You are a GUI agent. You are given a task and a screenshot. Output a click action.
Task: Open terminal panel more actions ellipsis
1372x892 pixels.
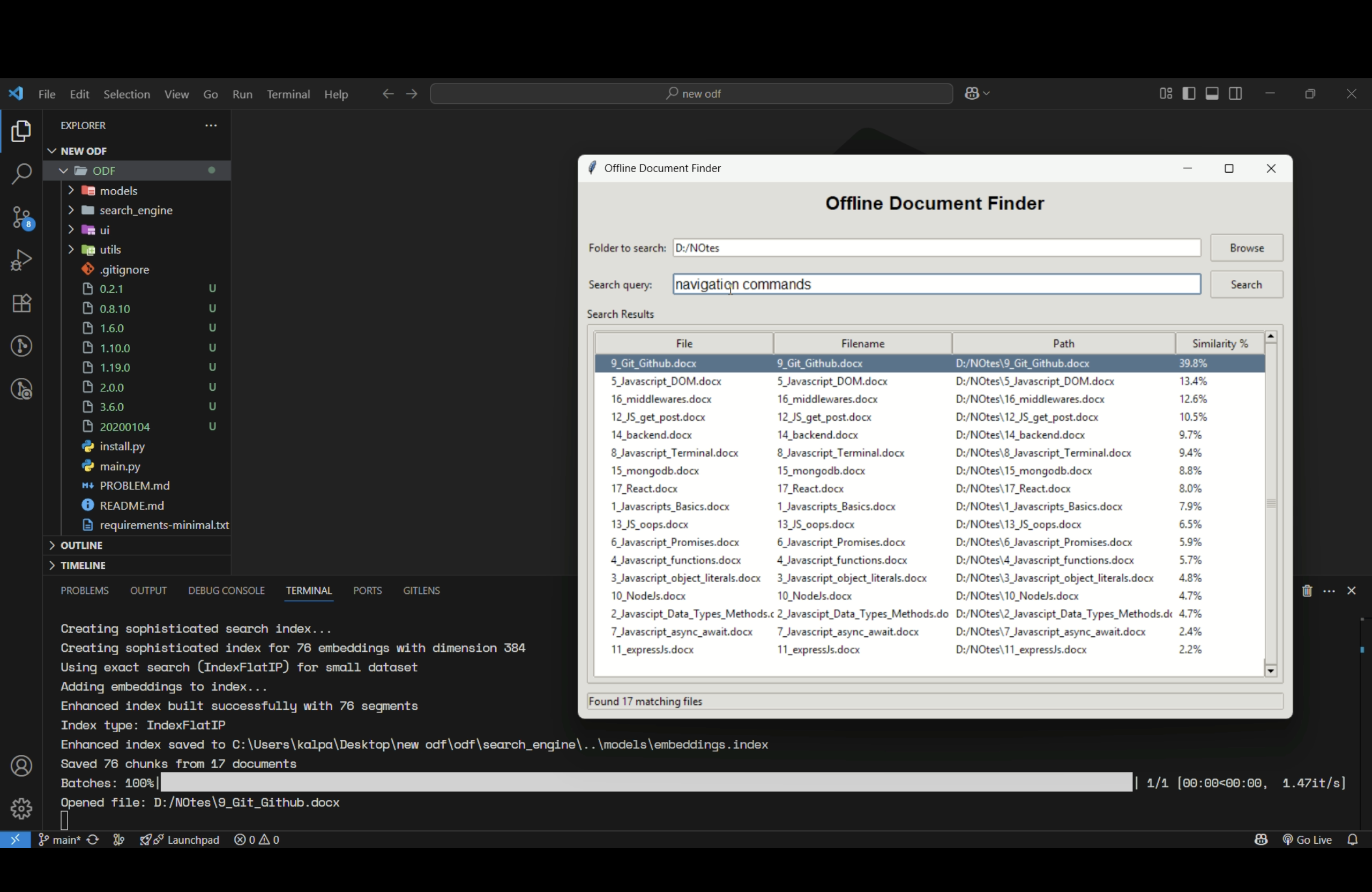click(x=1329, y=590)
